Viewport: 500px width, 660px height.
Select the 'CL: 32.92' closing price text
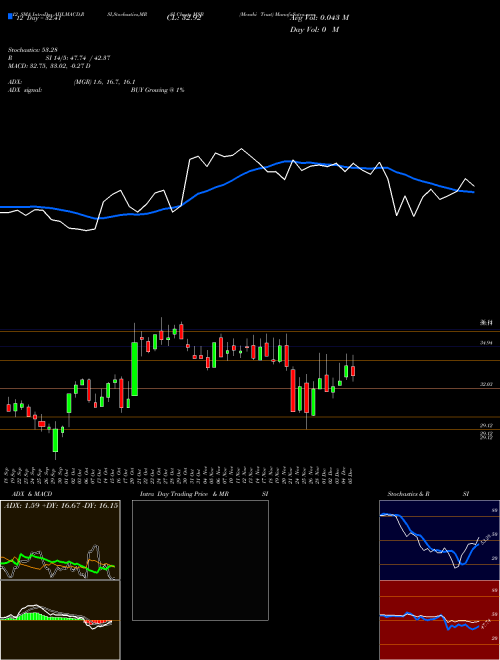coord(184,19)
